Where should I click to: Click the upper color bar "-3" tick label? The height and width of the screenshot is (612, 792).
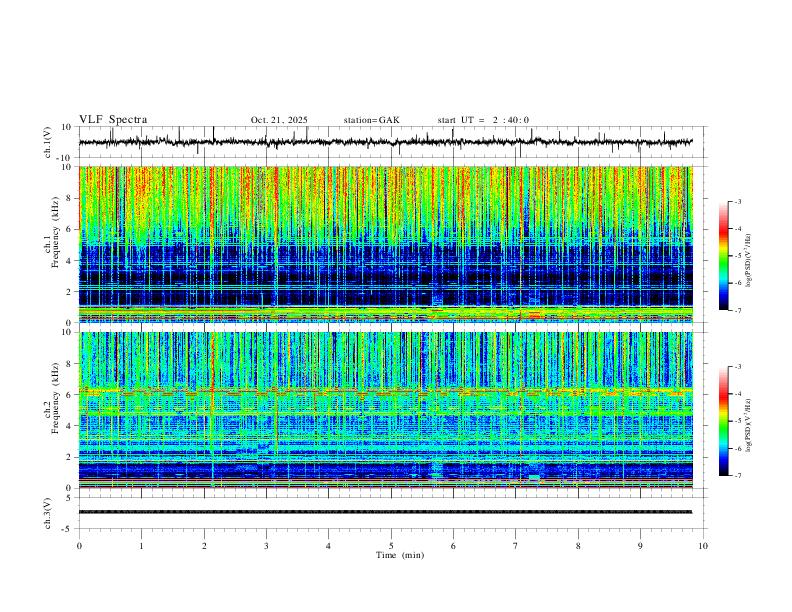coord(737,201)
